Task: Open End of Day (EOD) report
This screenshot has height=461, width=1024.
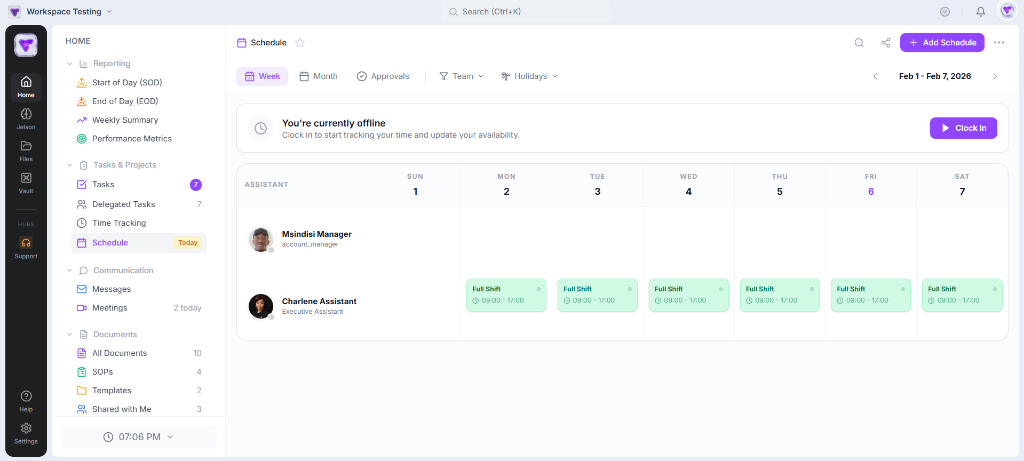Action: tap(138, 101)
